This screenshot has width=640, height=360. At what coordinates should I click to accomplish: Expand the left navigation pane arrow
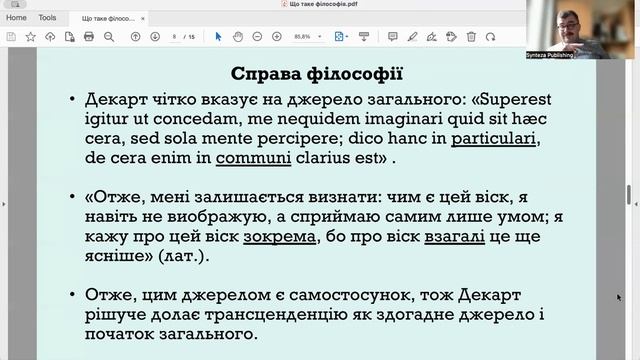point(4,204)
